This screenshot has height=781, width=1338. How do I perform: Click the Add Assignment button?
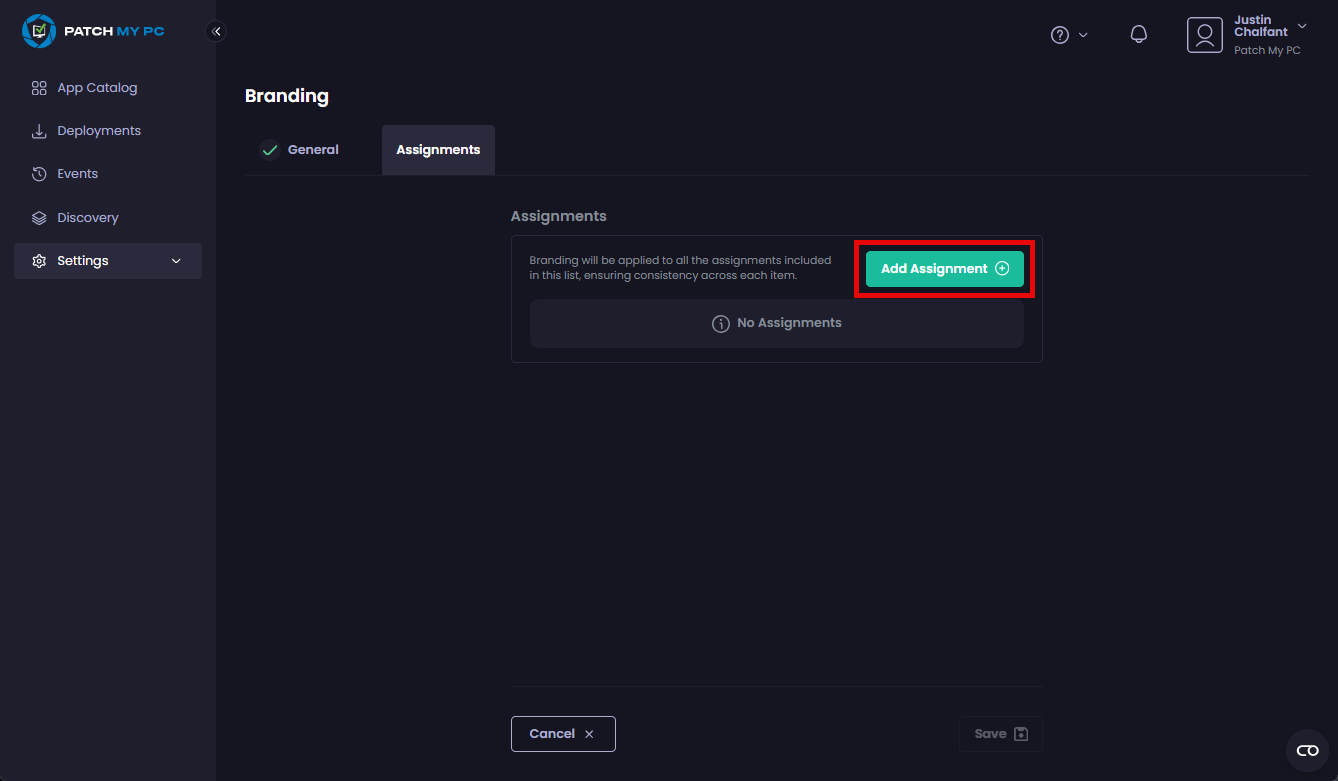click(x=944, y=269)
